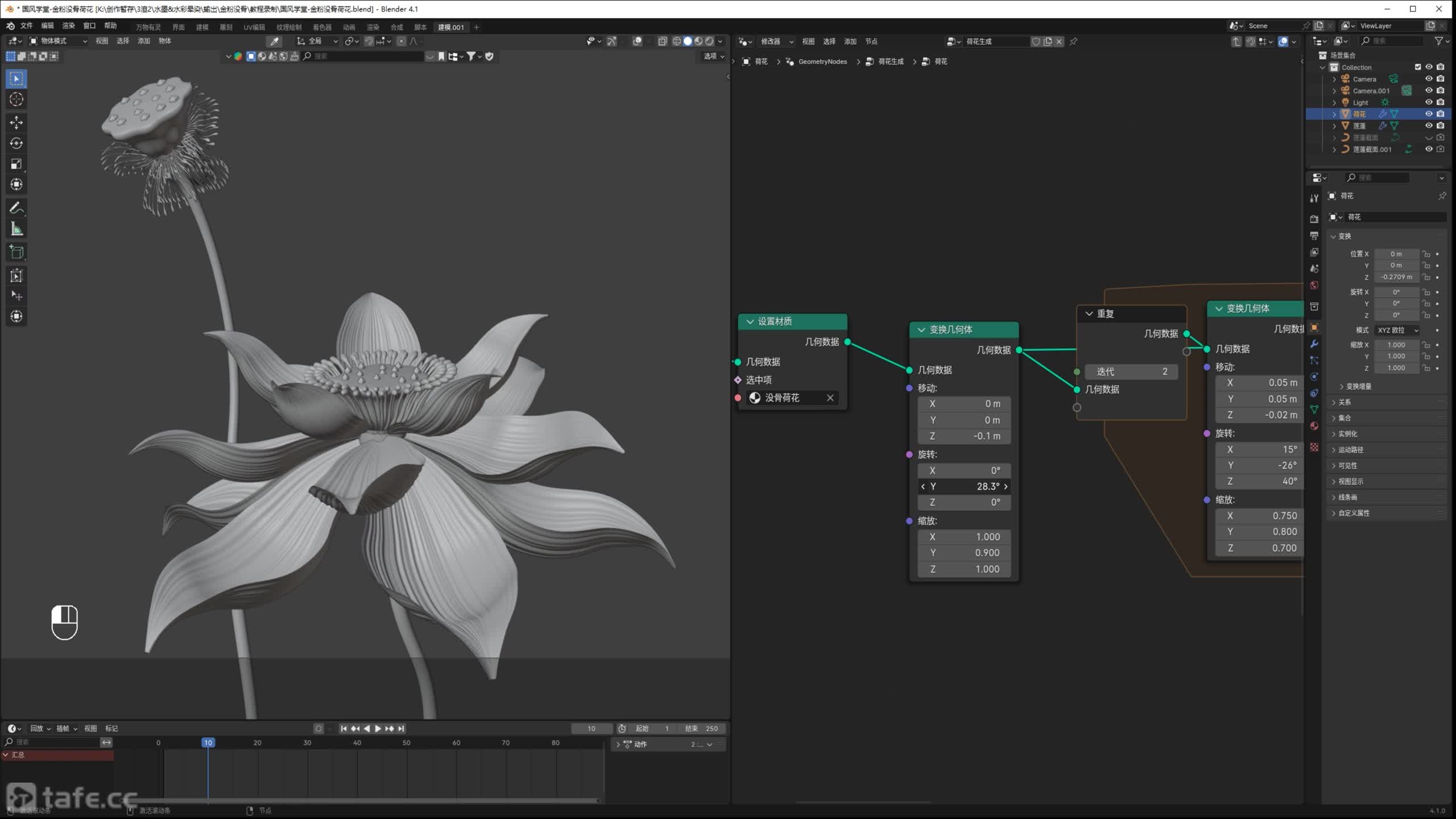Open the XYZ 欧拉 rotation mode dropdown
This screenshot has height=819, width=1456.
1397,330
